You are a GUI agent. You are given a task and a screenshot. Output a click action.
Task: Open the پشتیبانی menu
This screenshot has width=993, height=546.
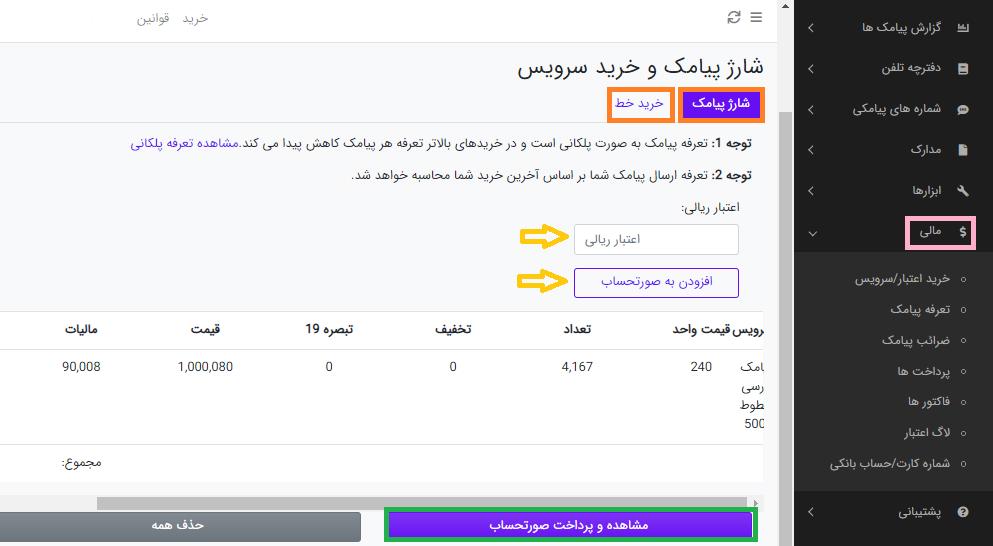919,512
